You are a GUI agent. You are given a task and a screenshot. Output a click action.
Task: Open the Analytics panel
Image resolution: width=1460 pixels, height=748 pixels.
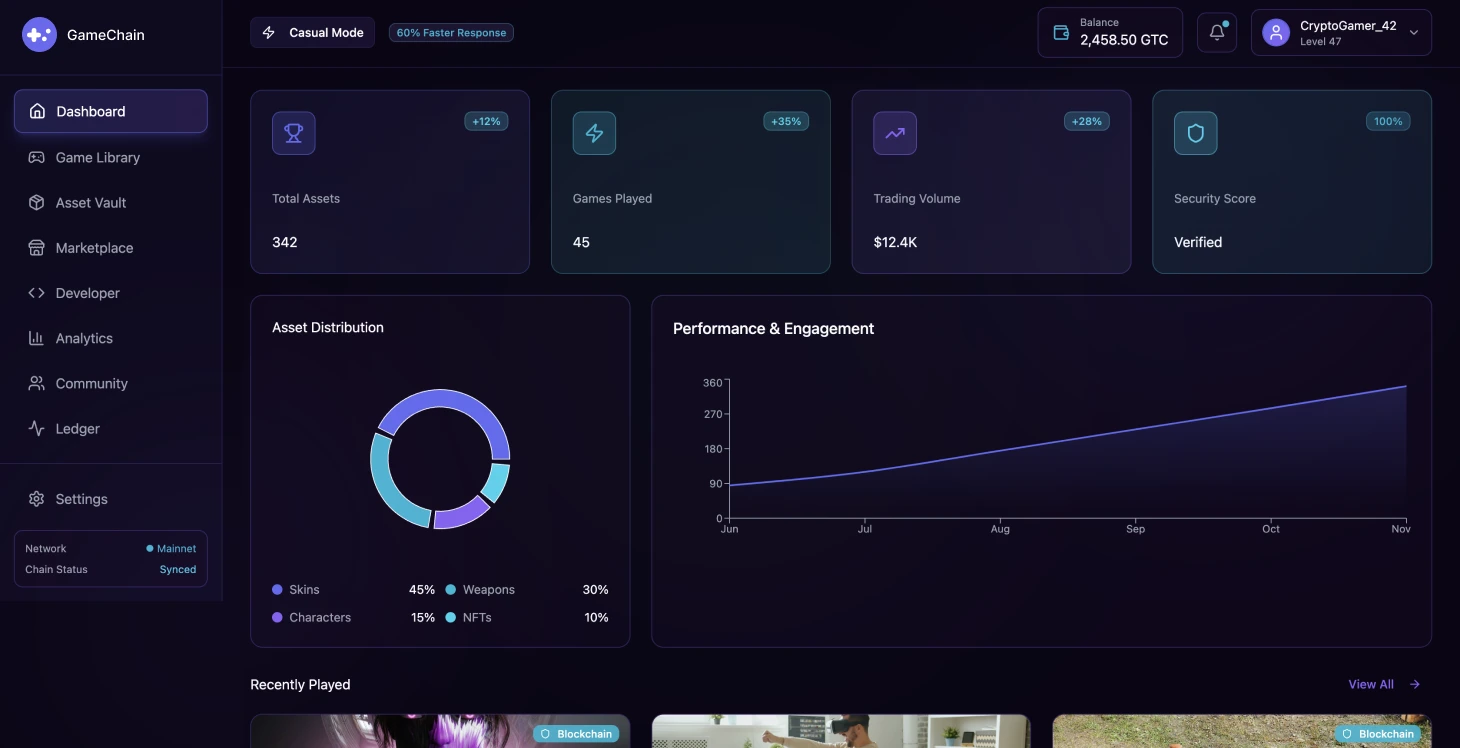84,338
